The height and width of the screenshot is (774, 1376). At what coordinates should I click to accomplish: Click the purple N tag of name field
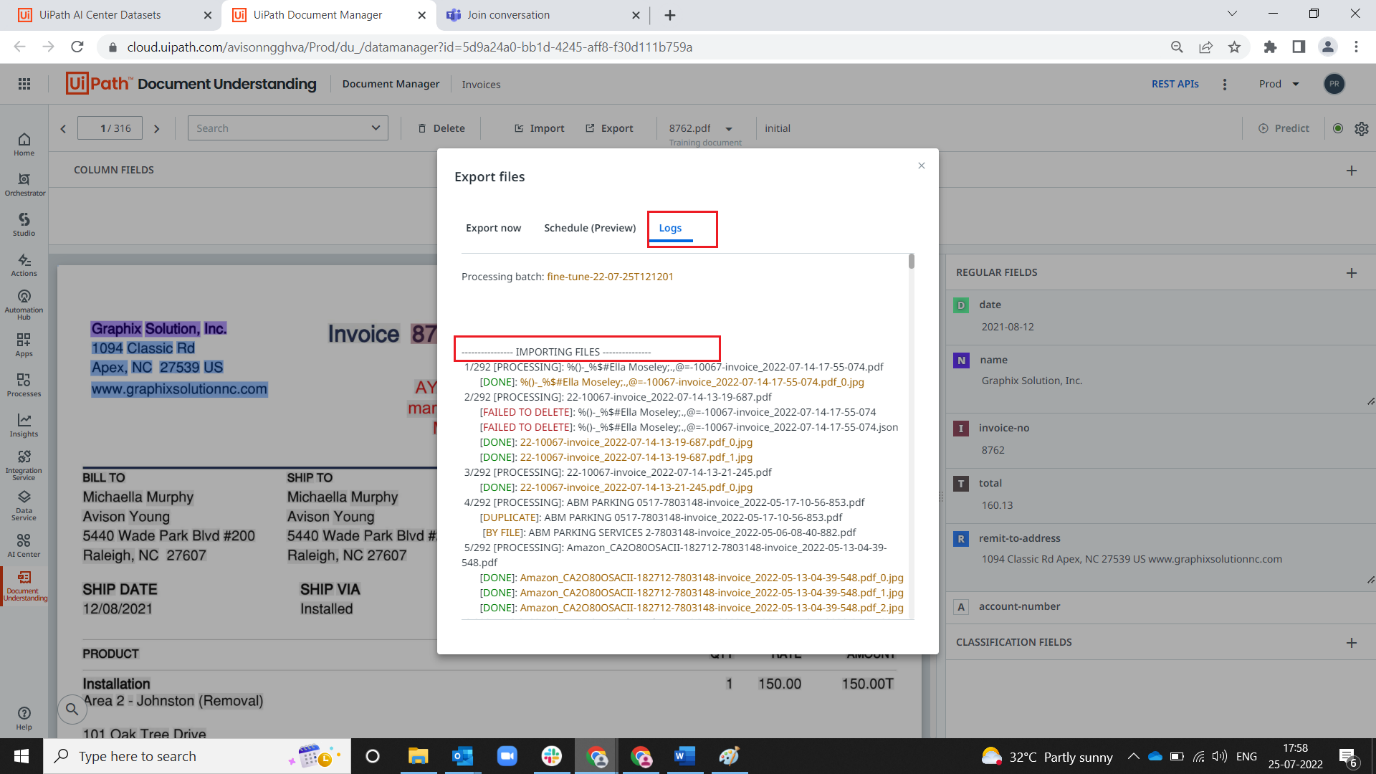(x=962, y=360)
